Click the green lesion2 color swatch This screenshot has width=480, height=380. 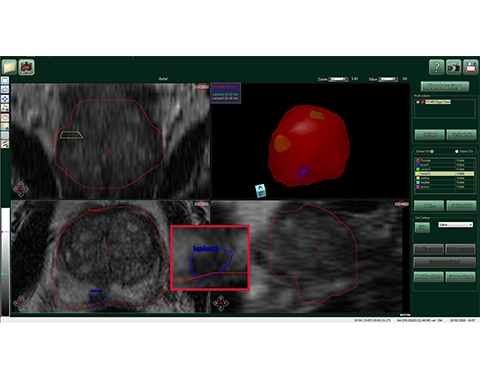[418, 169]
